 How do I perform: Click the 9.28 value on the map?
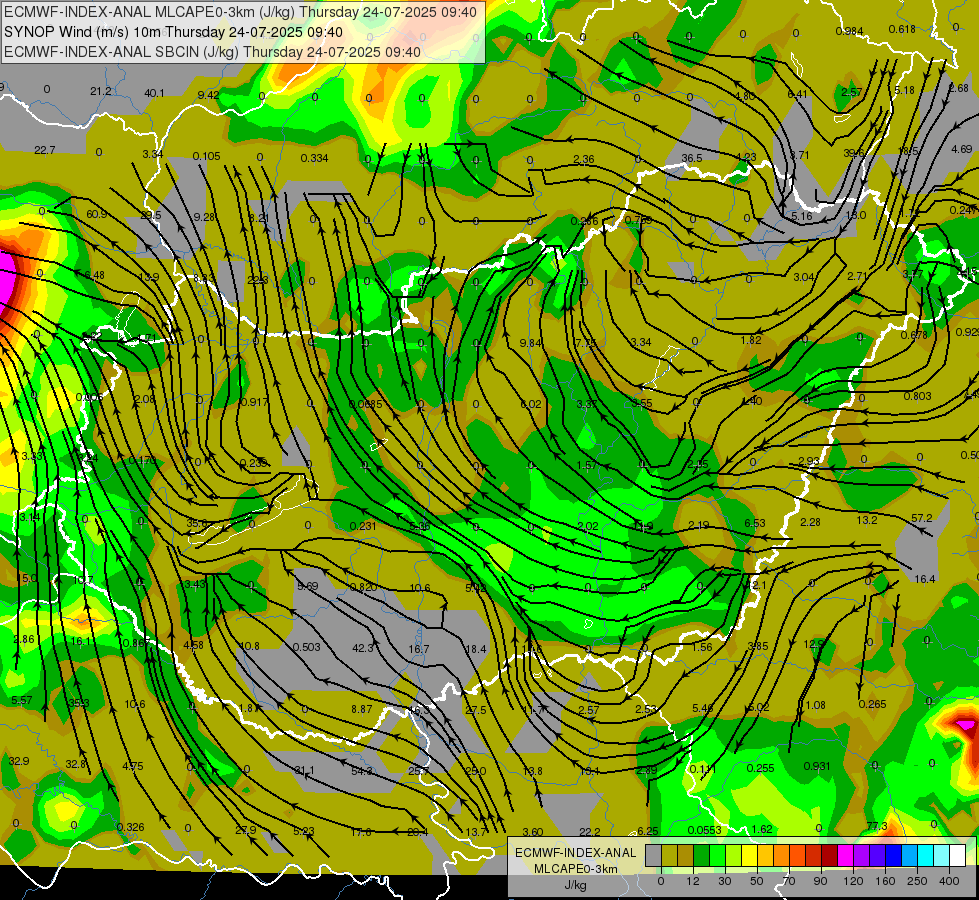click(x=204, y=217)
